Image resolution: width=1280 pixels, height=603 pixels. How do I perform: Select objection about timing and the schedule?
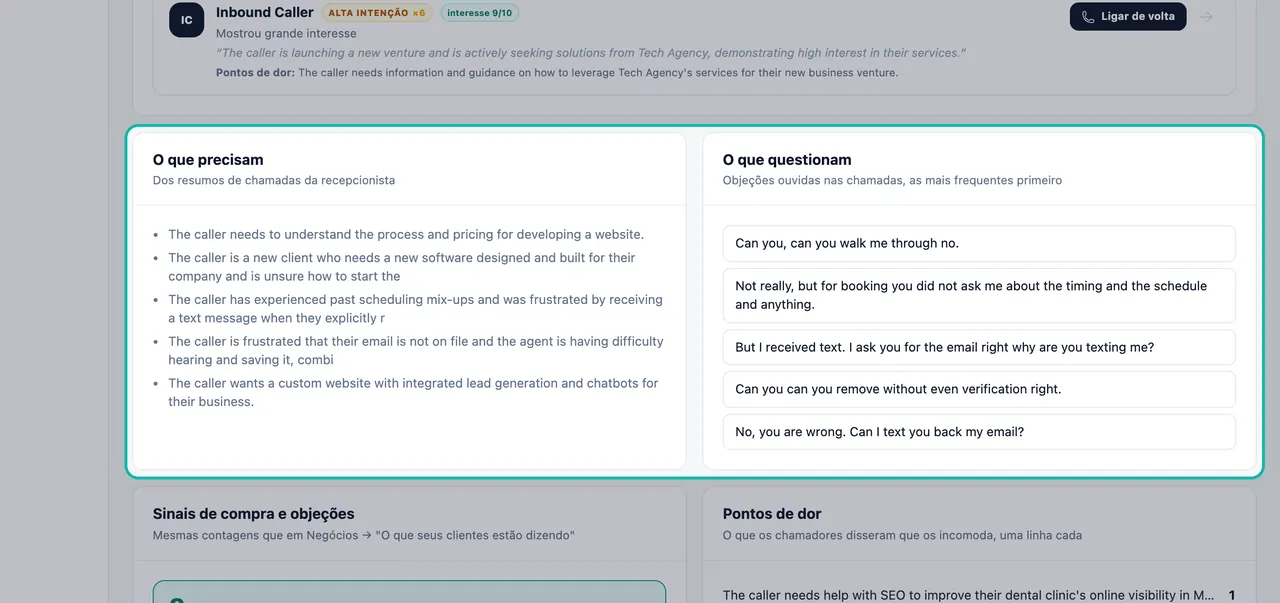point(979,295)
